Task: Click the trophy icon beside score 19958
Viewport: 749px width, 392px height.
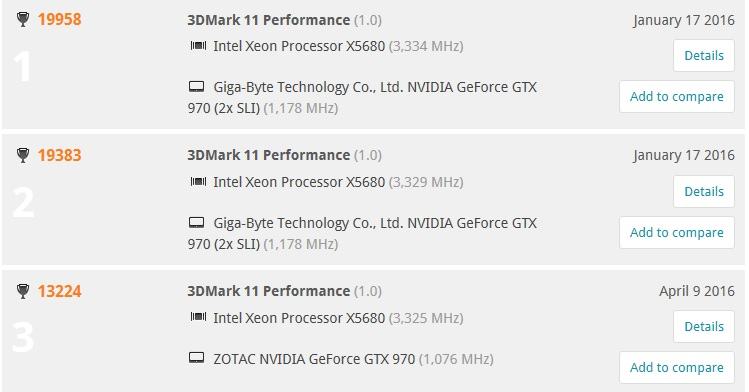Action: coord(22,19)
